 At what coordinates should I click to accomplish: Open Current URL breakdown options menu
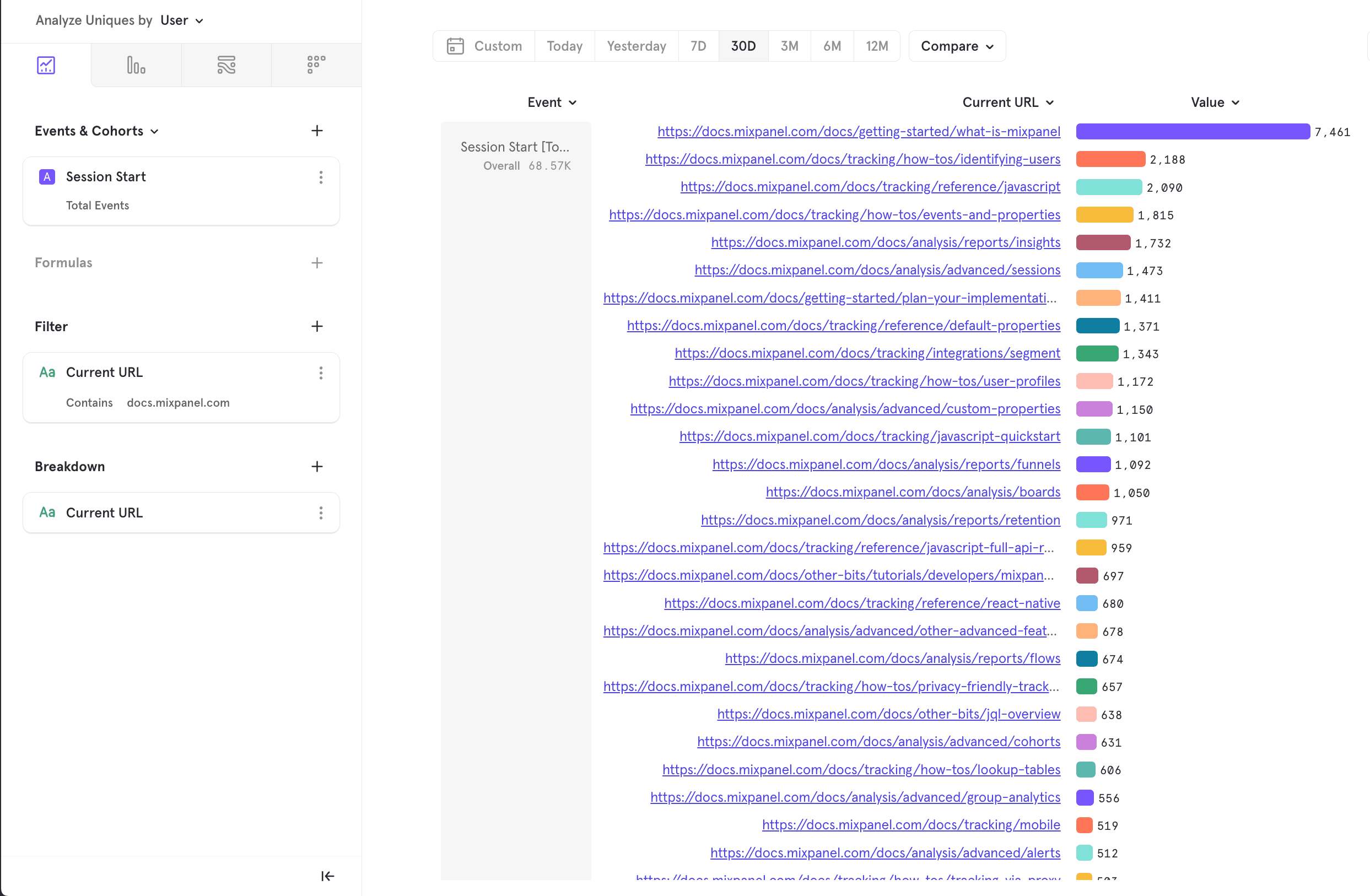coord(321,512)
